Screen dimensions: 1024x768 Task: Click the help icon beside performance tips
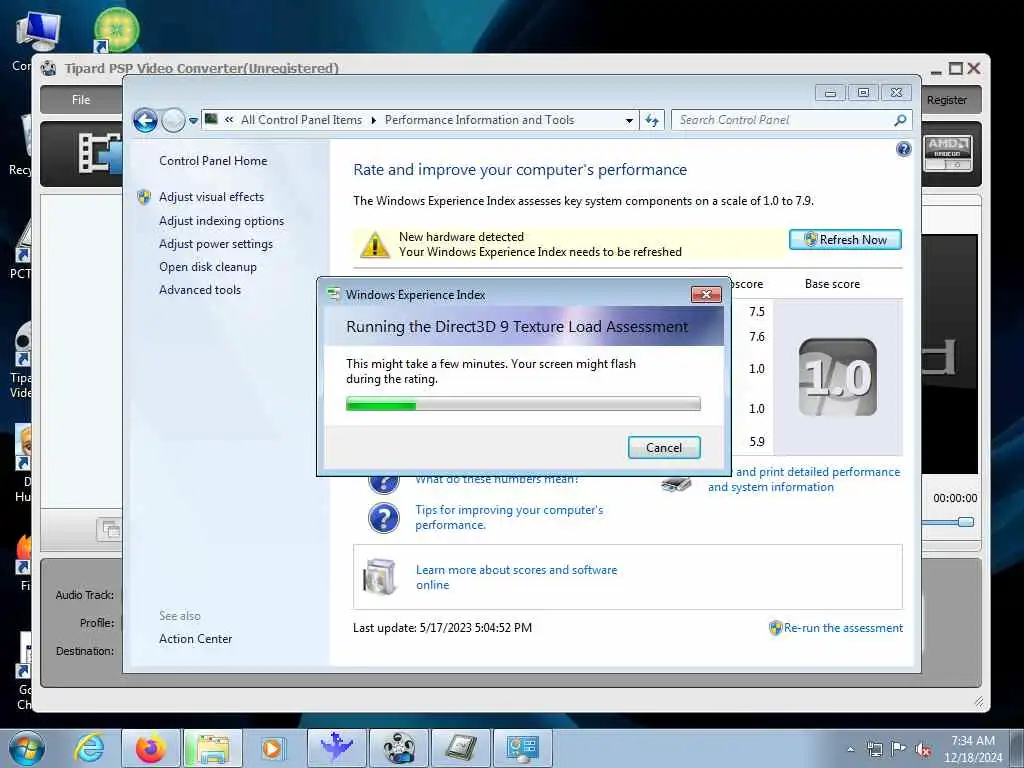click(384, 518)
